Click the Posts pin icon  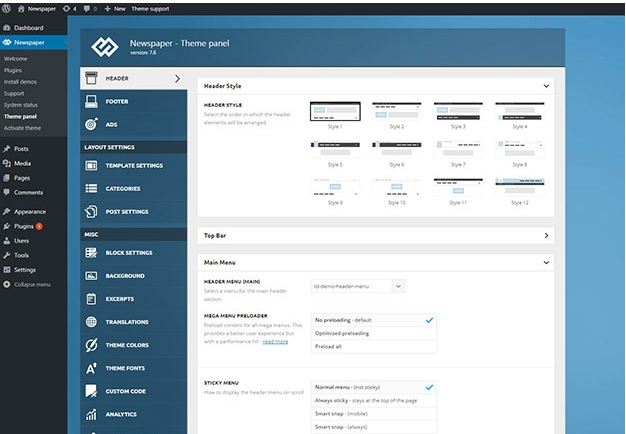pyautogui.click(x=6, y=149)
